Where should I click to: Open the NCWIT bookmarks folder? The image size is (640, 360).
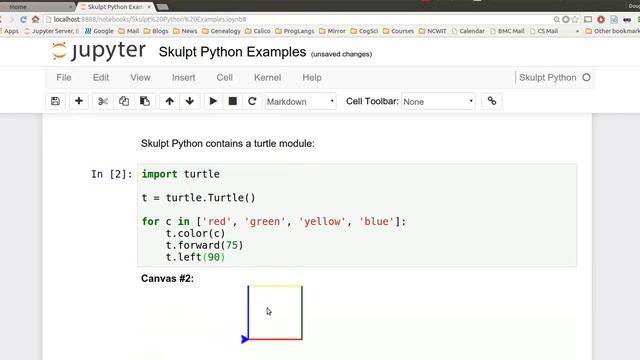(433, 31)
